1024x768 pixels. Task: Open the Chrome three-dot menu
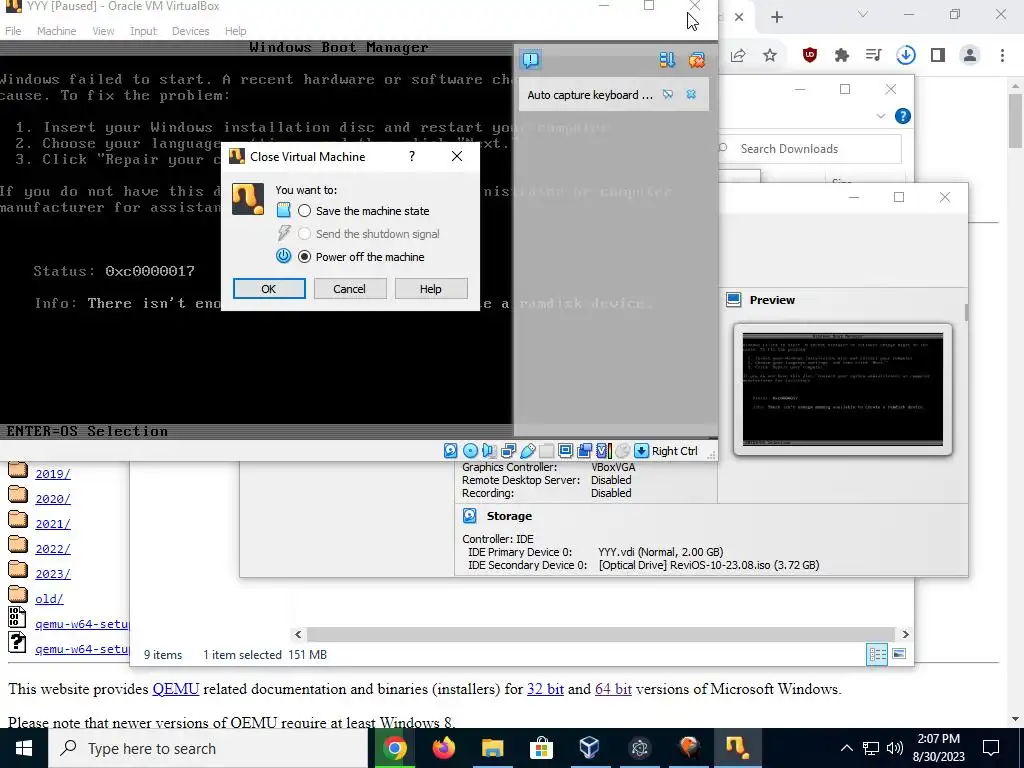tap(1002, 55)
